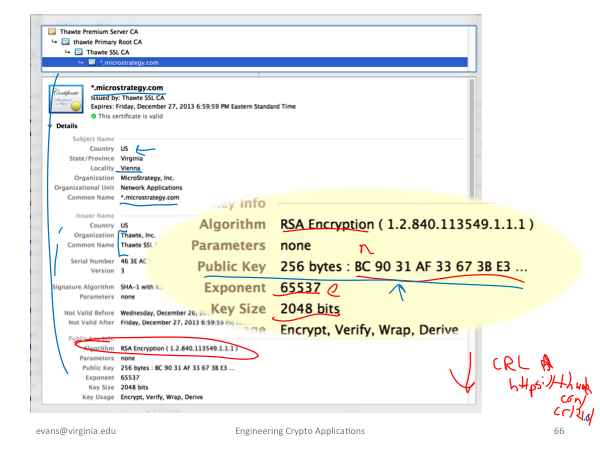Click 'This certificate is valid' text
Image resolution: width=600 pixels, height=450 pixels.
tap(130, 116)
